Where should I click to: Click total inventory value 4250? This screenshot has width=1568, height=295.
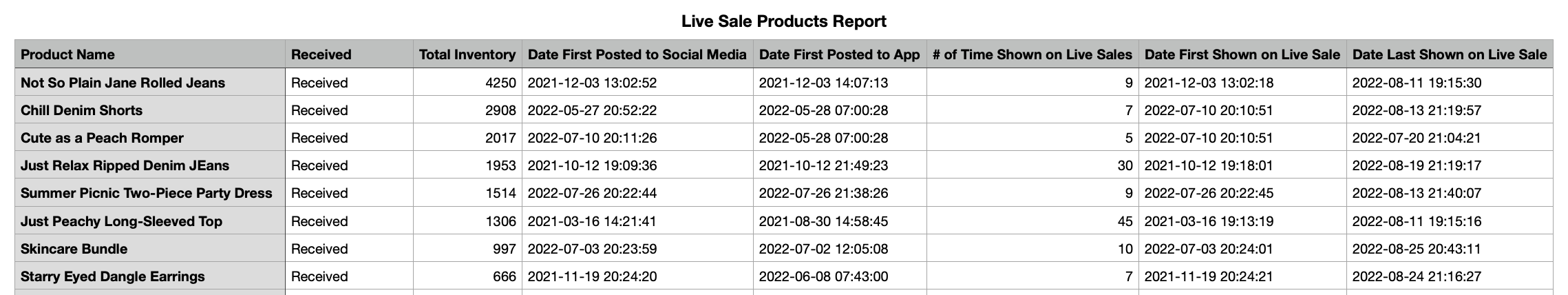[x=500, y=83]
